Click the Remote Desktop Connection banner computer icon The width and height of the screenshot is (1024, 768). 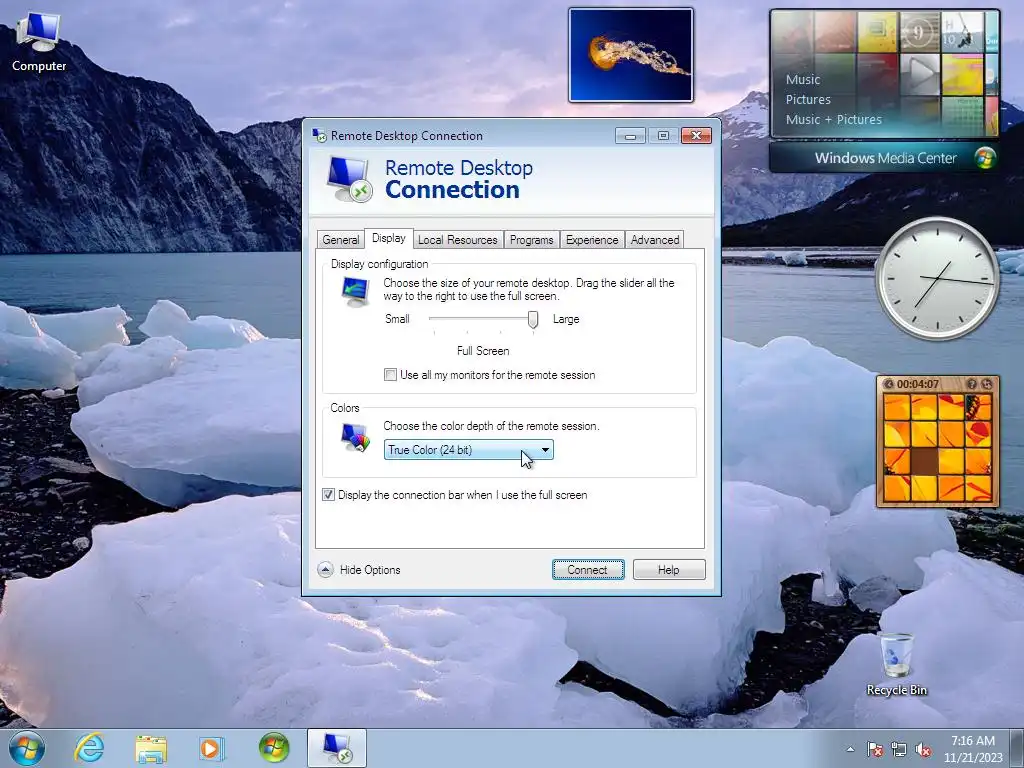coord(349,179)
